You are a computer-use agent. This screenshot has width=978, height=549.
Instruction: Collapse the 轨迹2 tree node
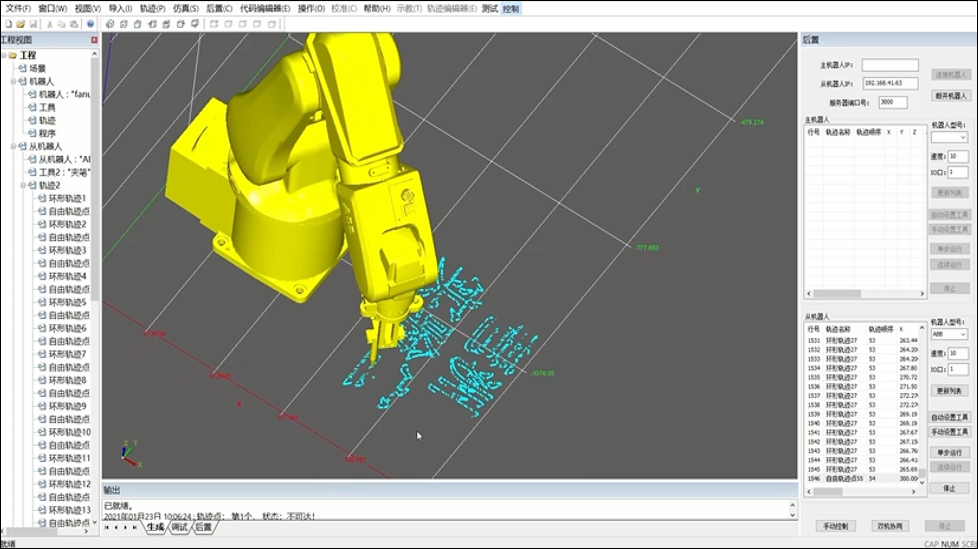coord(23,185)
